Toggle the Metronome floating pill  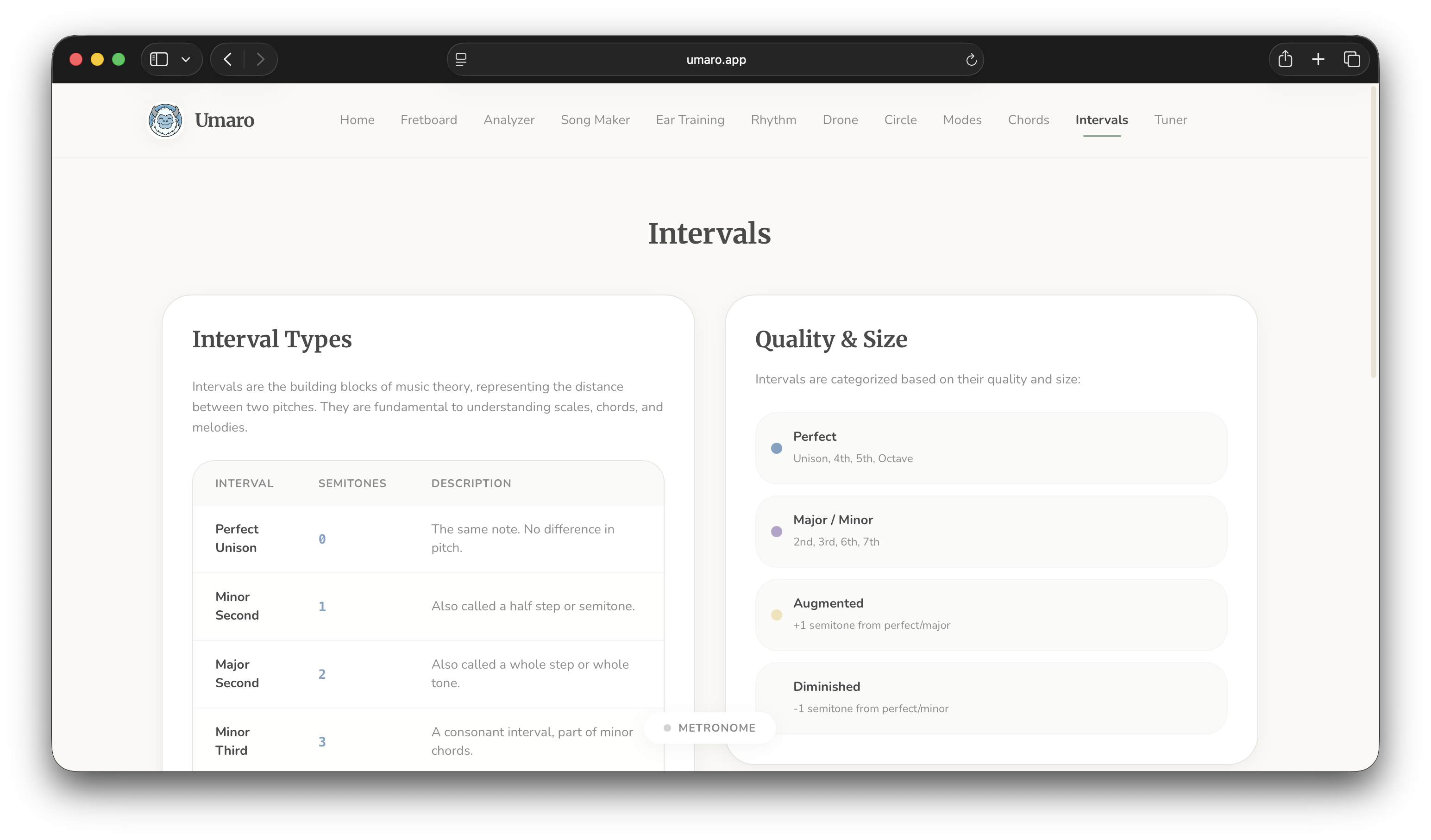click(x=709, y=727)
